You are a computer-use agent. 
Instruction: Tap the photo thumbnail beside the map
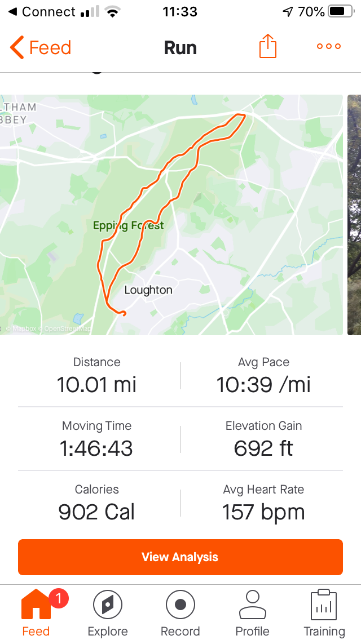coord(354,215)
